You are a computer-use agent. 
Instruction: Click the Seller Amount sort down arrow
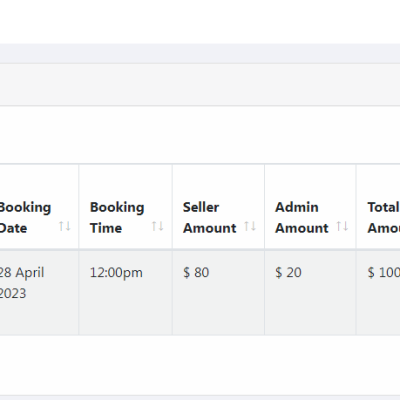(x=253, y=226)
